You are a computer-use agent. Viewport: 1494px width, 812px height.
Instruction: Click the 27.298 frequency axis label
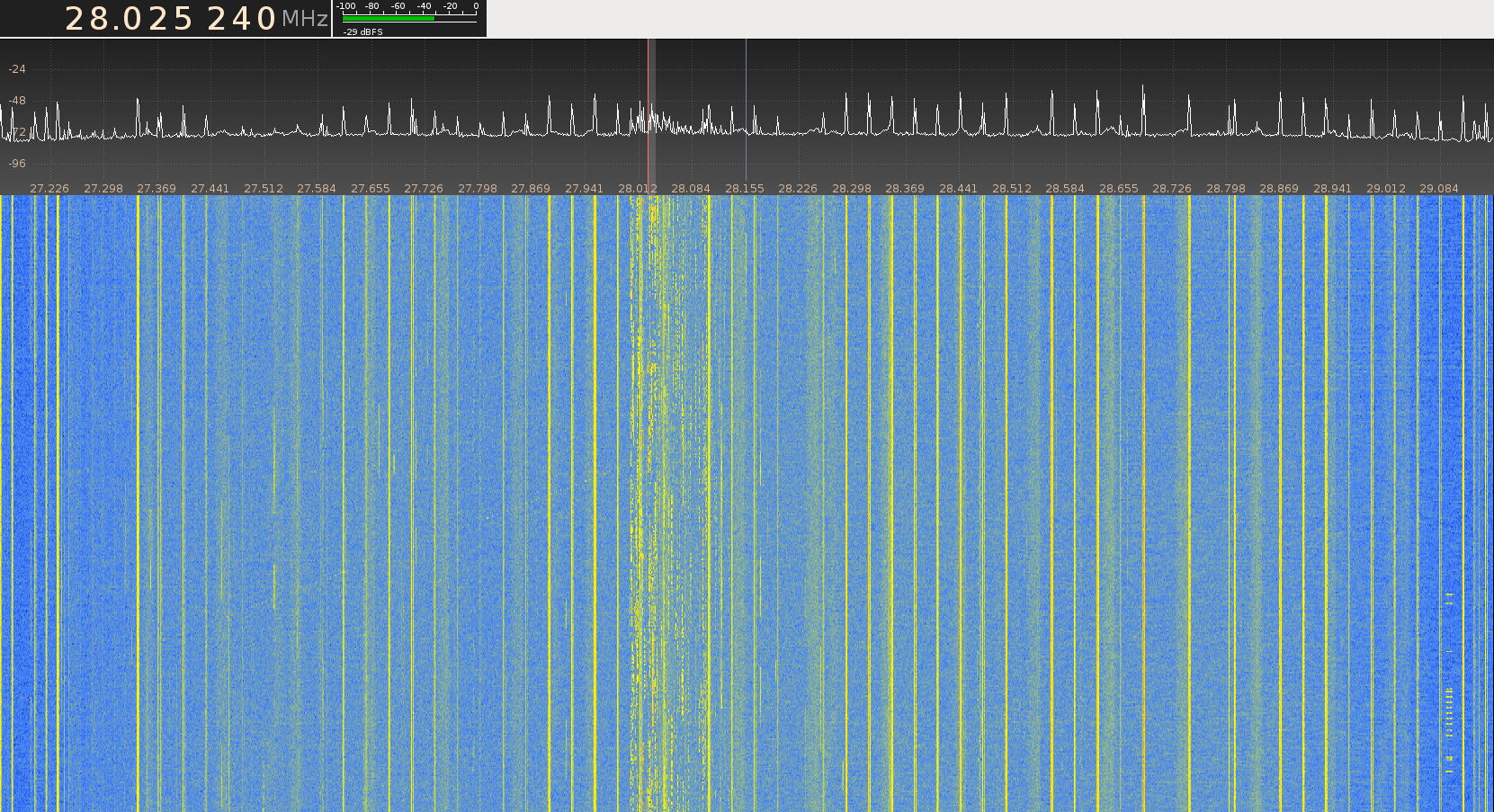click(x=103, y=189)
